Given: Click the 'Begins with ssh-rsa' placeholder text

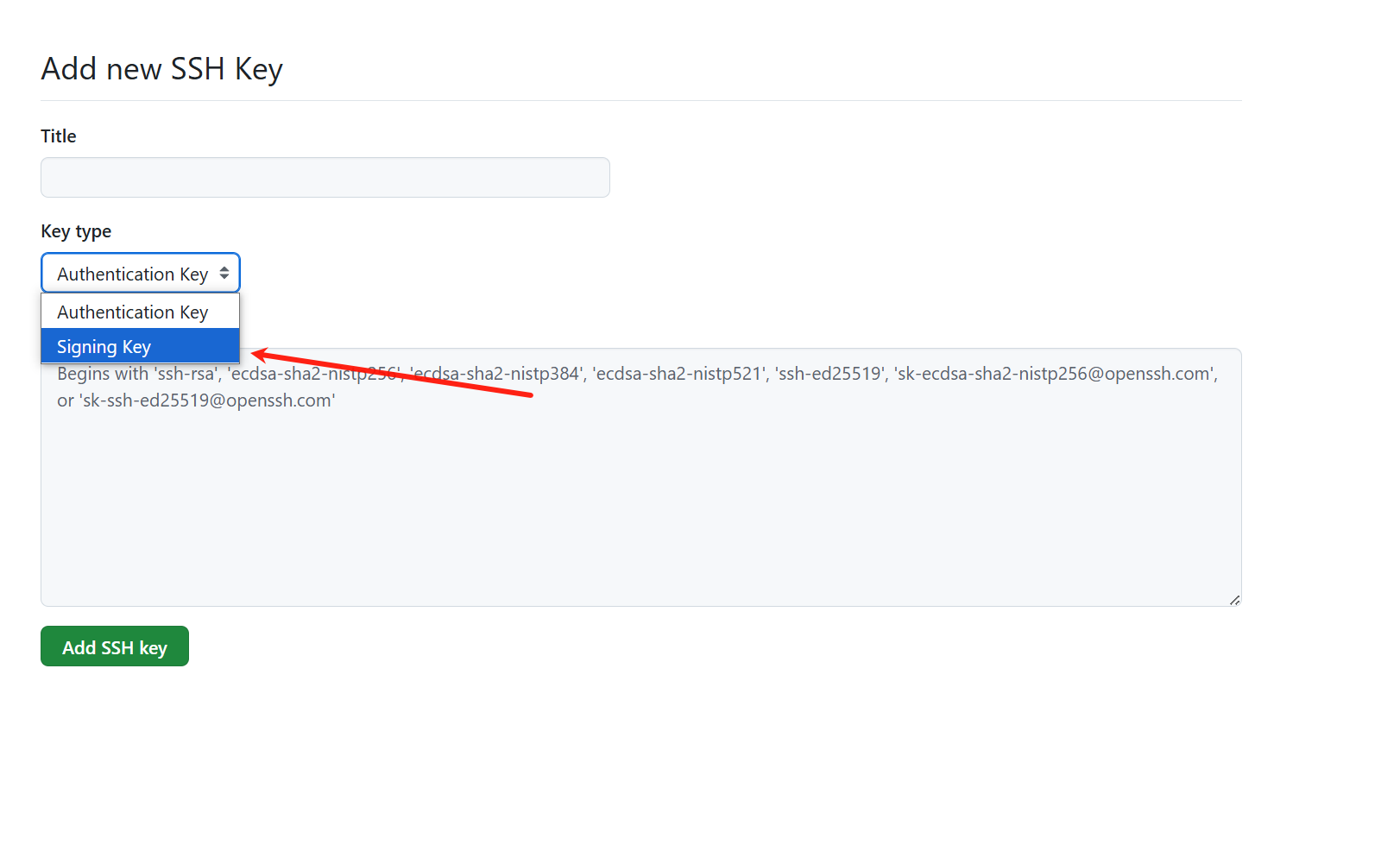Looking at the screenshot, I should click(136, 374).
